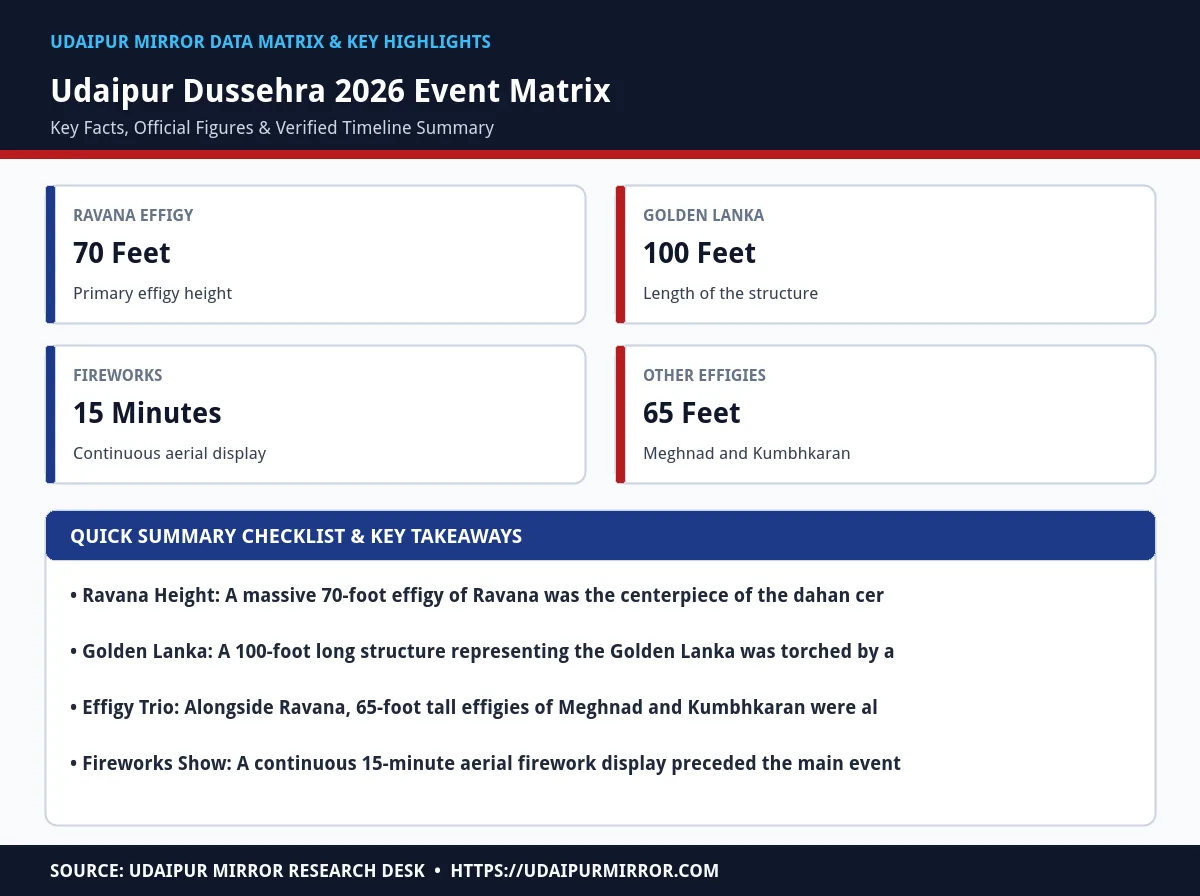This screenshot has height=896, width=1200.
Task: Click 'Length of the structure' description
Action: pos(730,293)
